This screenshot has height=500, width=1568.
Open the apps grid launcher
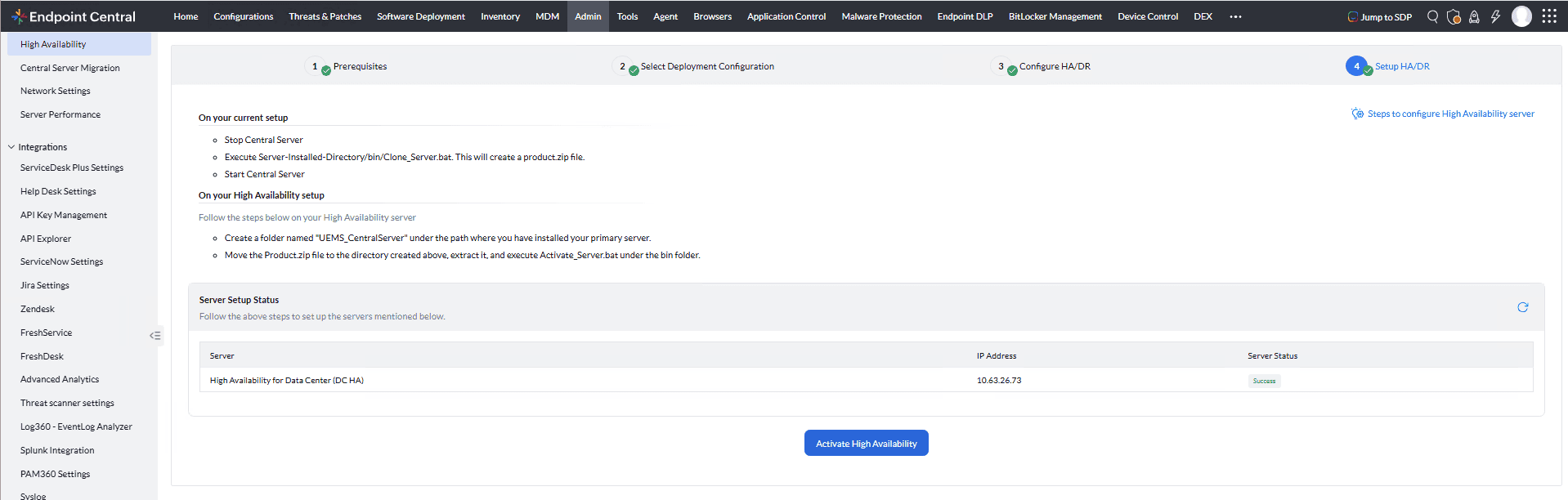(x=1549, y=16)
